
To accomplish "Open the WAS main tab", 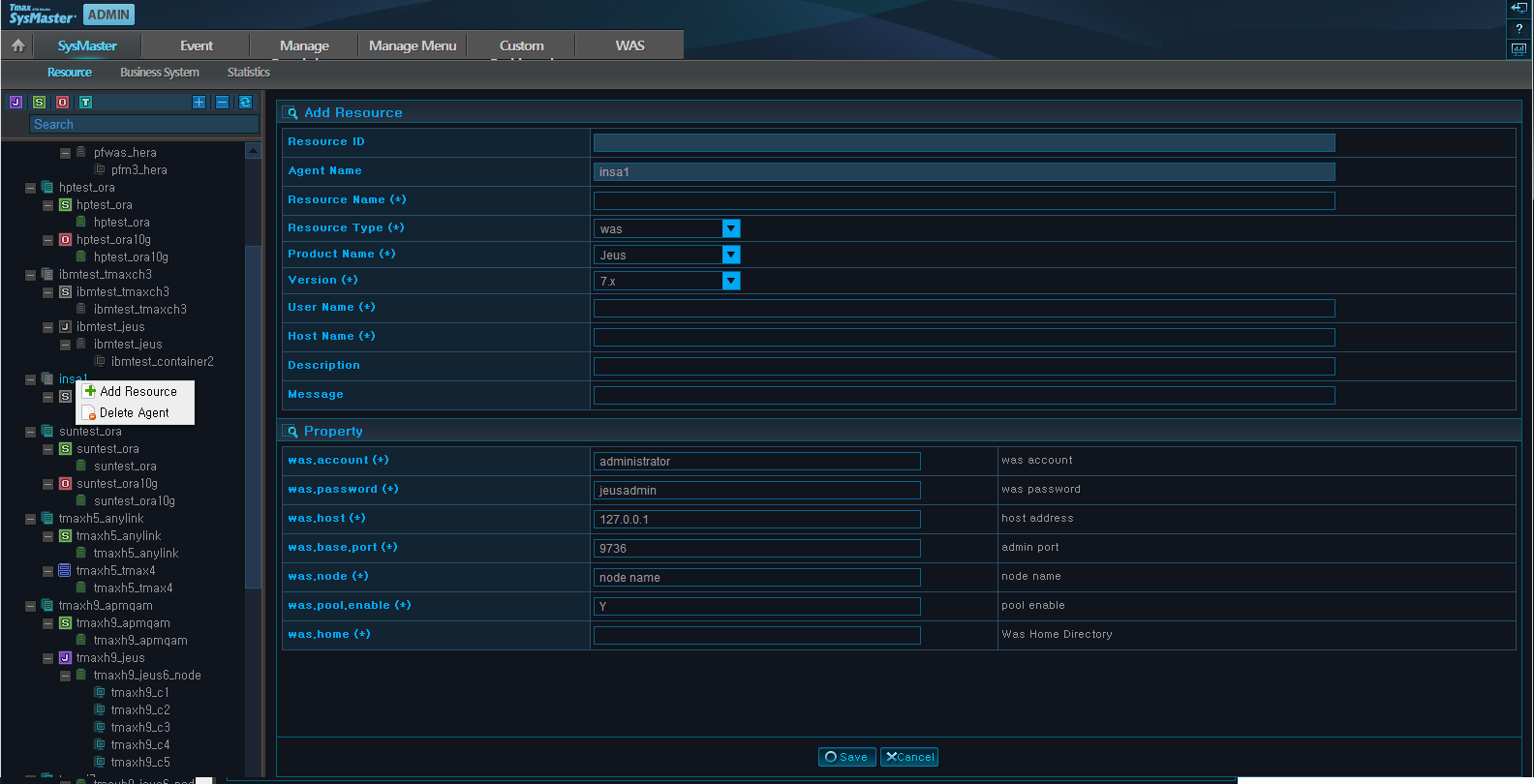I will click(629, 45).
